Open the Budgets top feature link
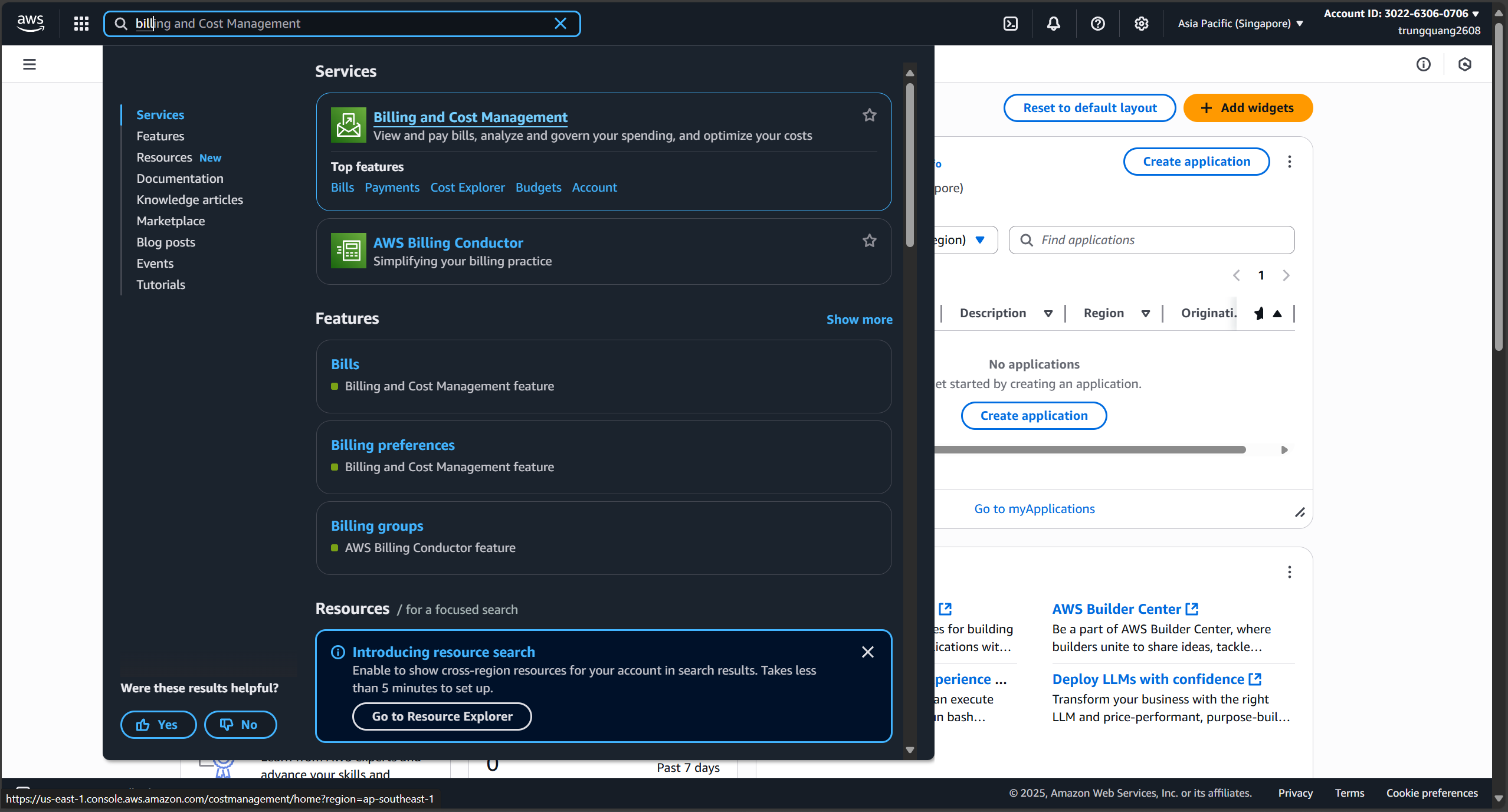 pos(538,188)
